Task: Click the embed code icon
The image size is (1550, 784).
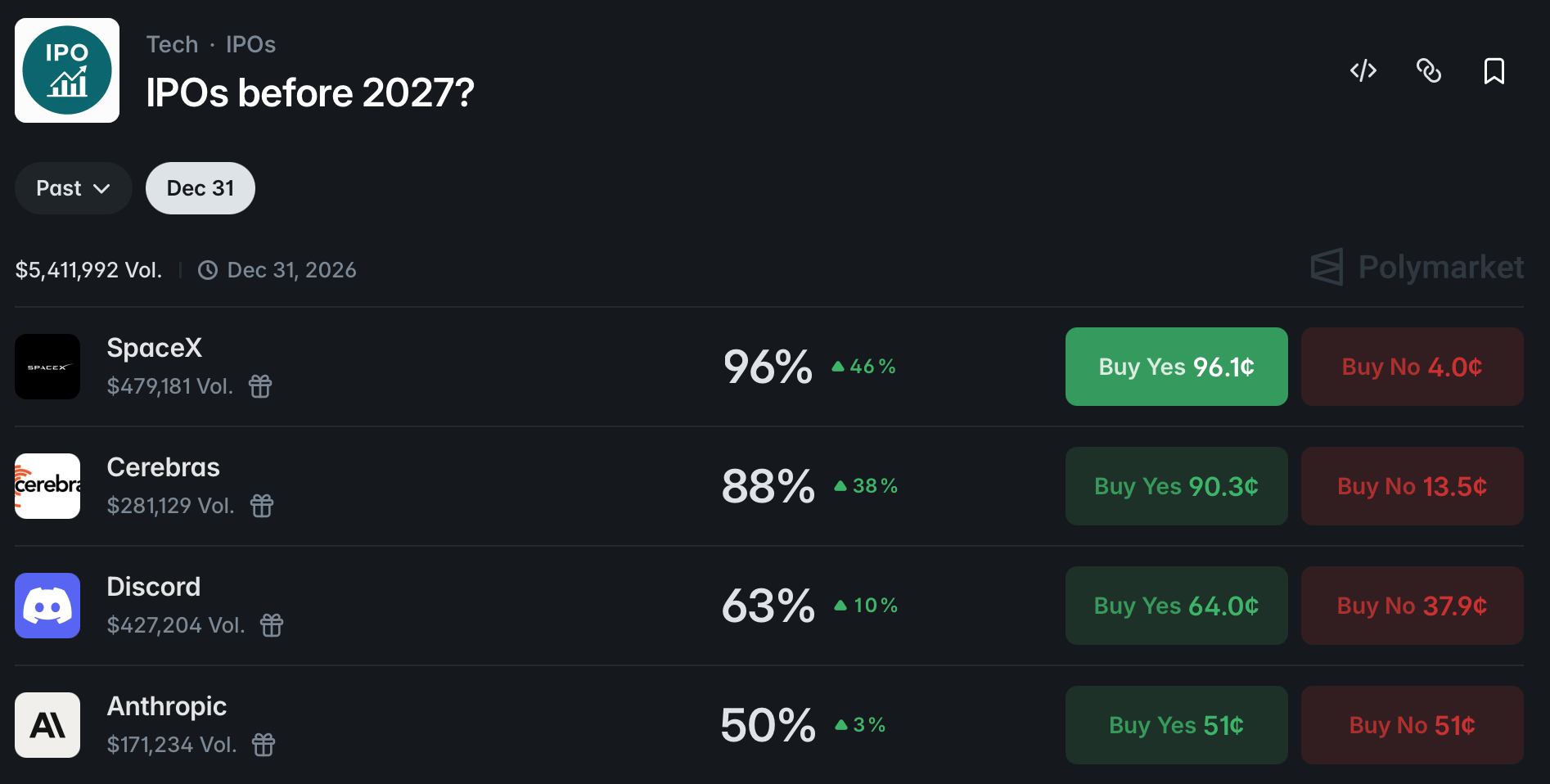Action: pyautogui.click(x=1363, y=71)
